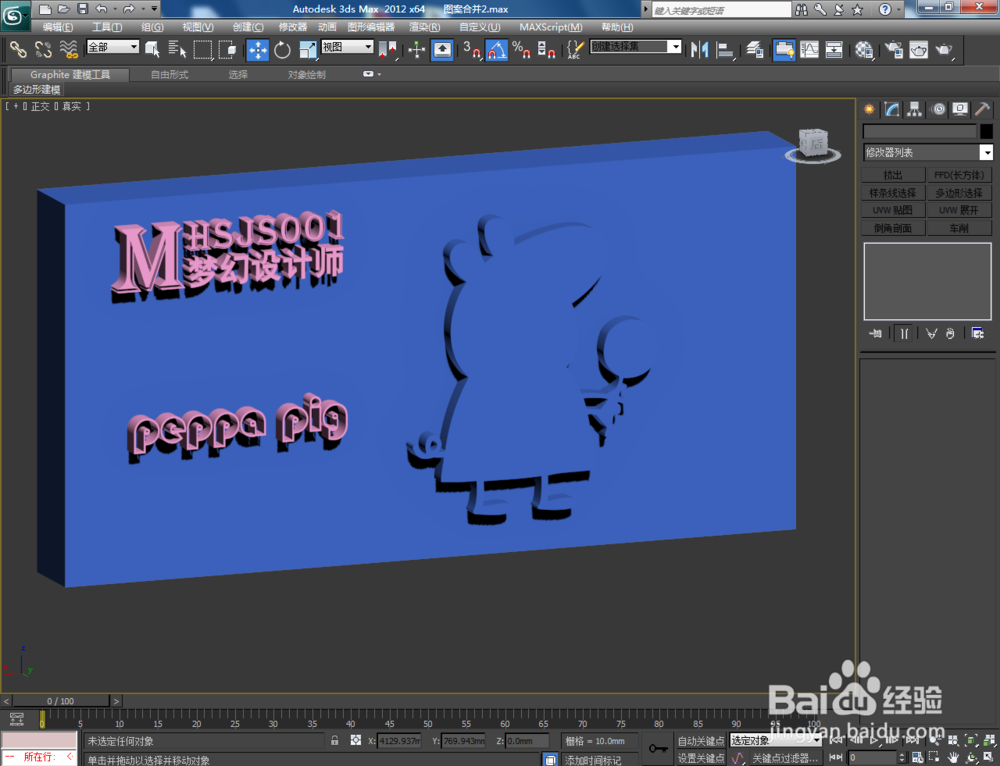Open the Schematic View icon
The width and height of the screenshot is (1000, 766).
[x=834, y=49]
